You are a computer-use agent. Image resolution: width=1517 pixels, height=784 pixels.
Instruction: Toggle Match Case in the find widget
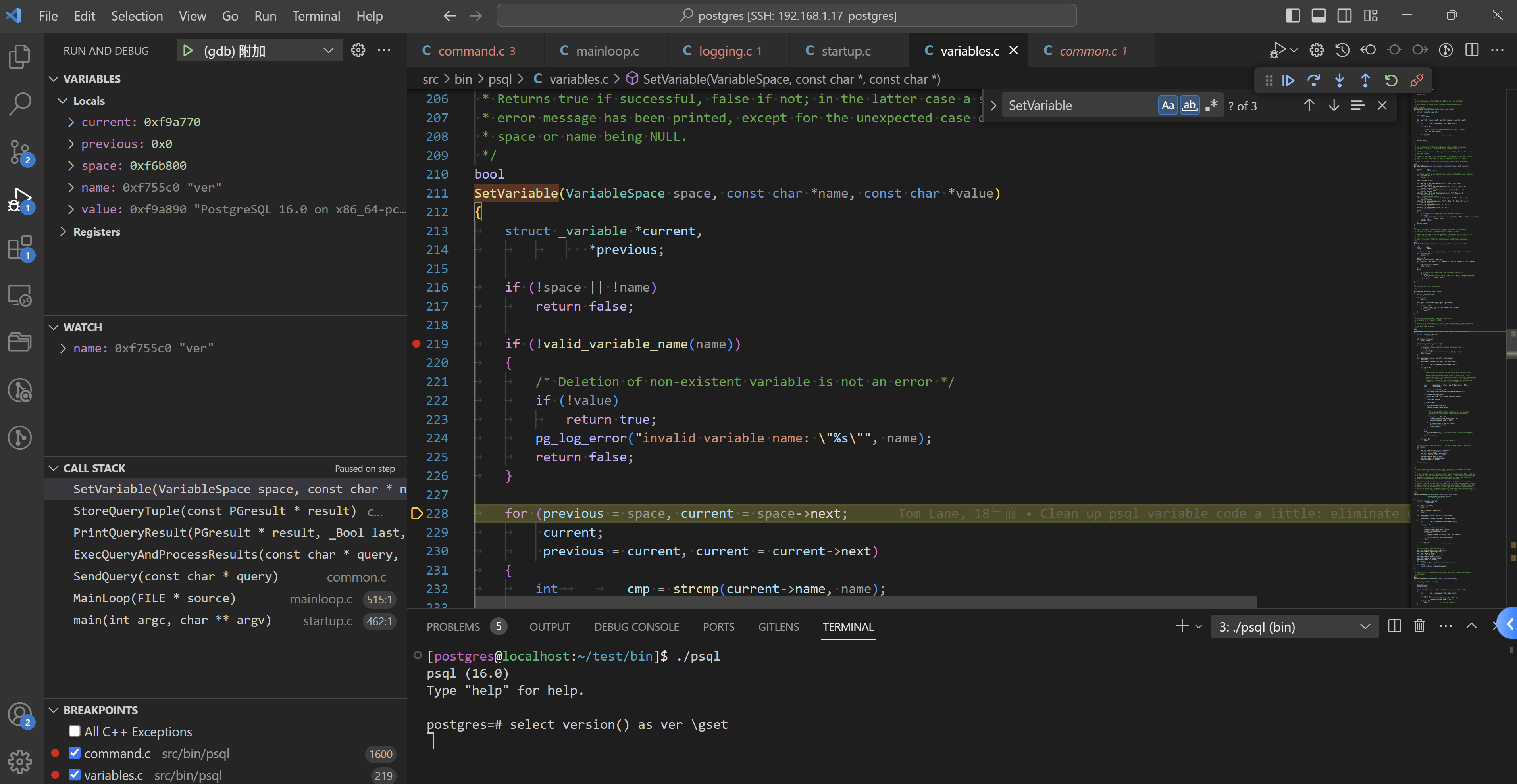click(1167, 106)
